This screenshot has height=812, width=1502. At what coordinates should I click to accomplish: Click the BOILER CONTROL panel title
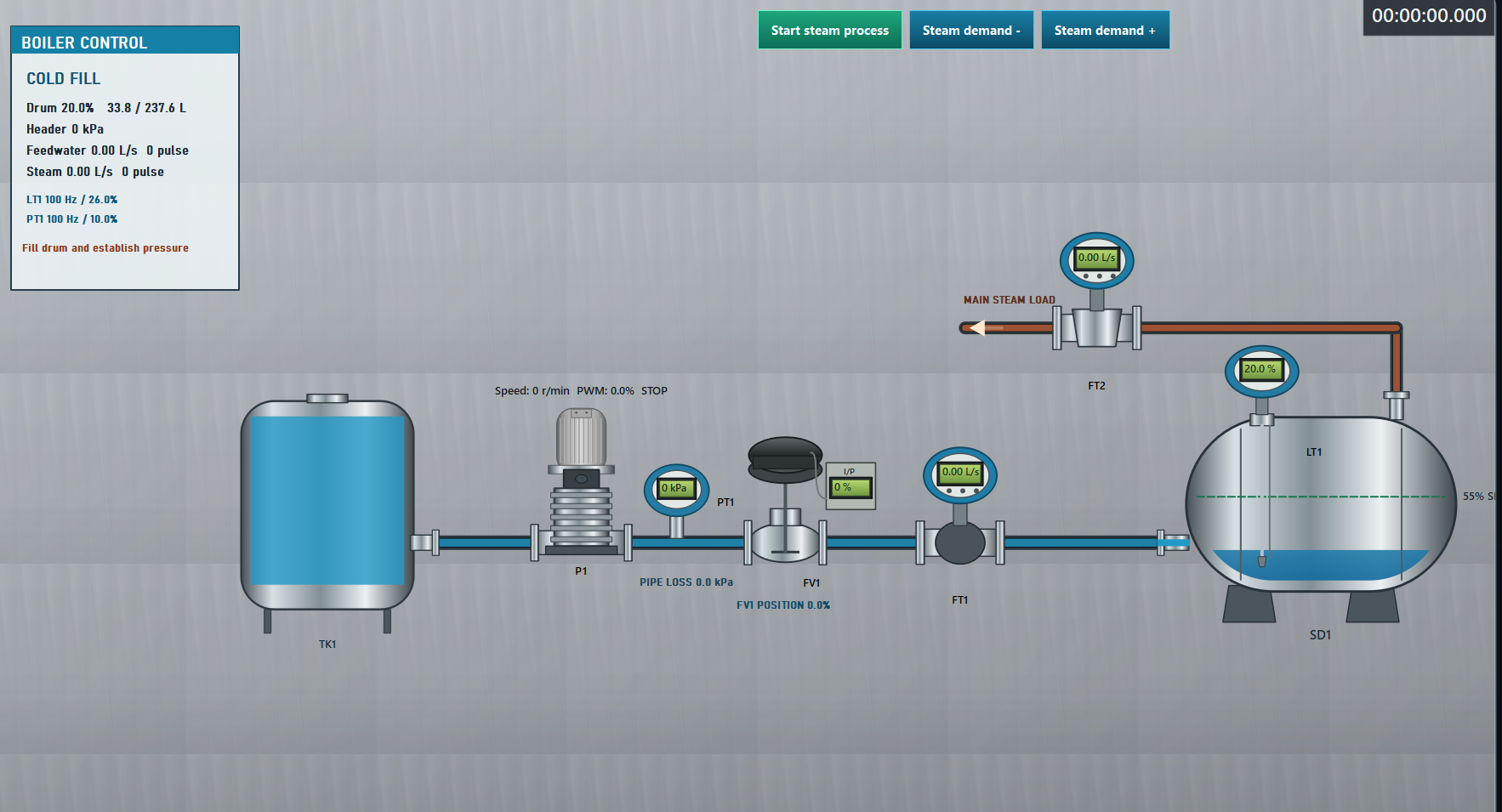tap(84, 43)
